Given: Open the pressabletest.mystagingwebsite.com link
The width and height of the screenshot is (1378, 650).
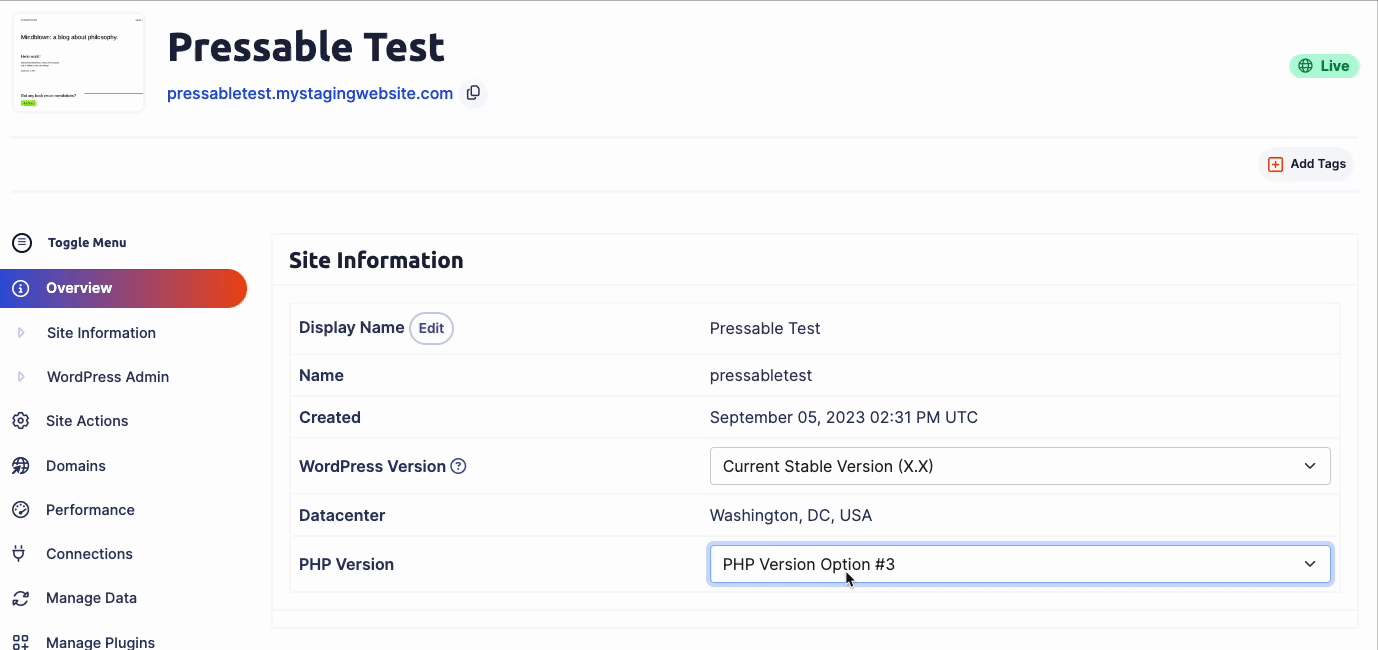Looking at the screenshot, I should (x=310, y=94).
